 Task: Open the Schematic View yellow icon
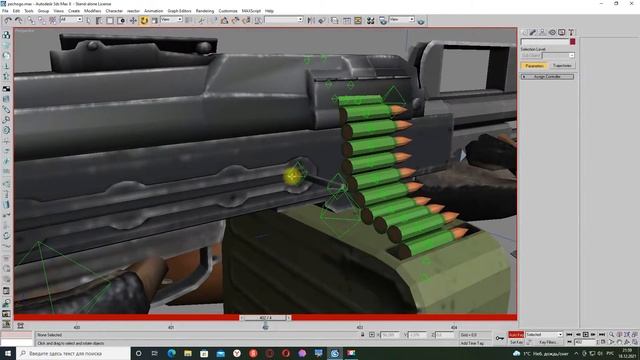(x=358, y=20)
